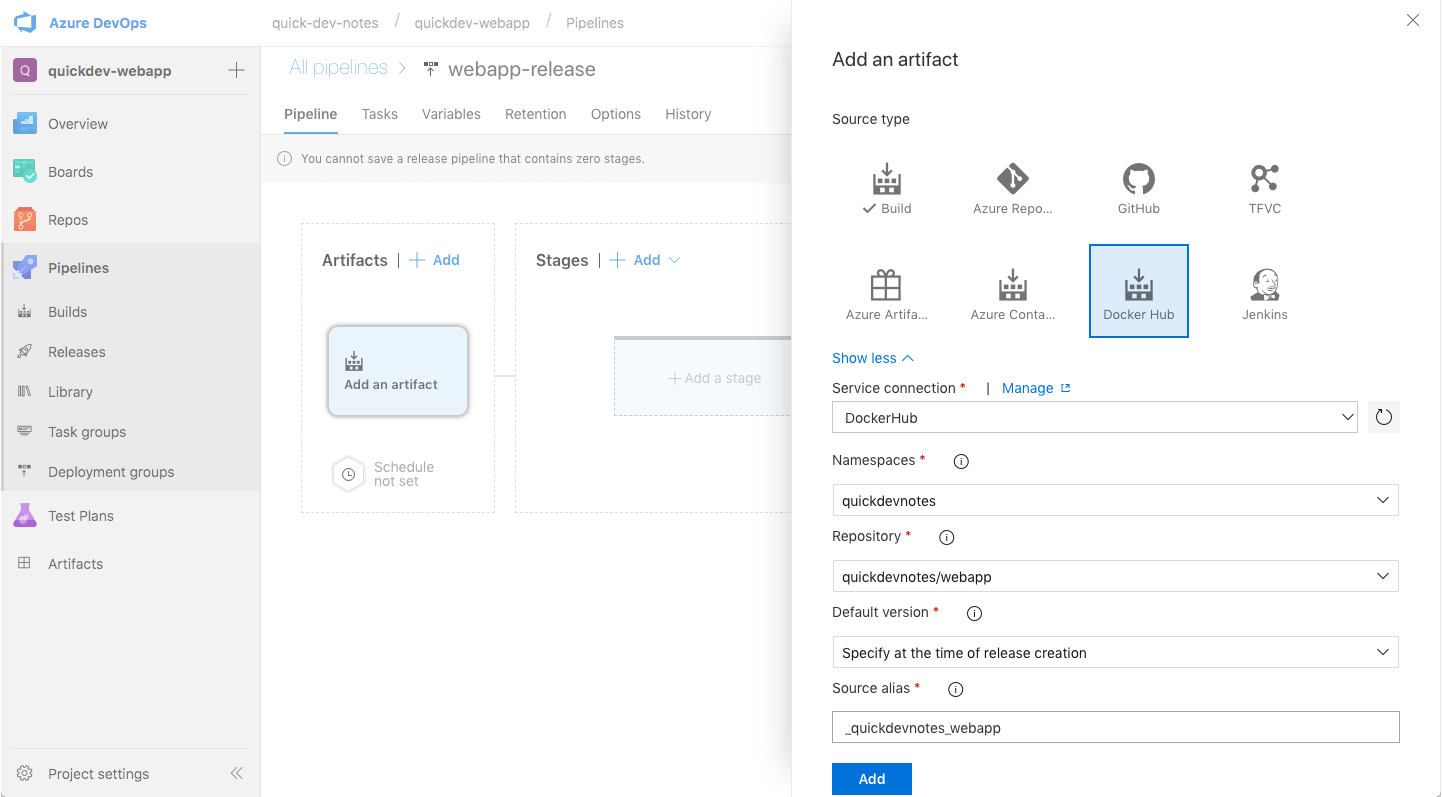Image resolution: width=1442 pixels, height=797 pixels.
Task: Open the Service connection DockerHub dropdown
Action: tap(1094, 417)
